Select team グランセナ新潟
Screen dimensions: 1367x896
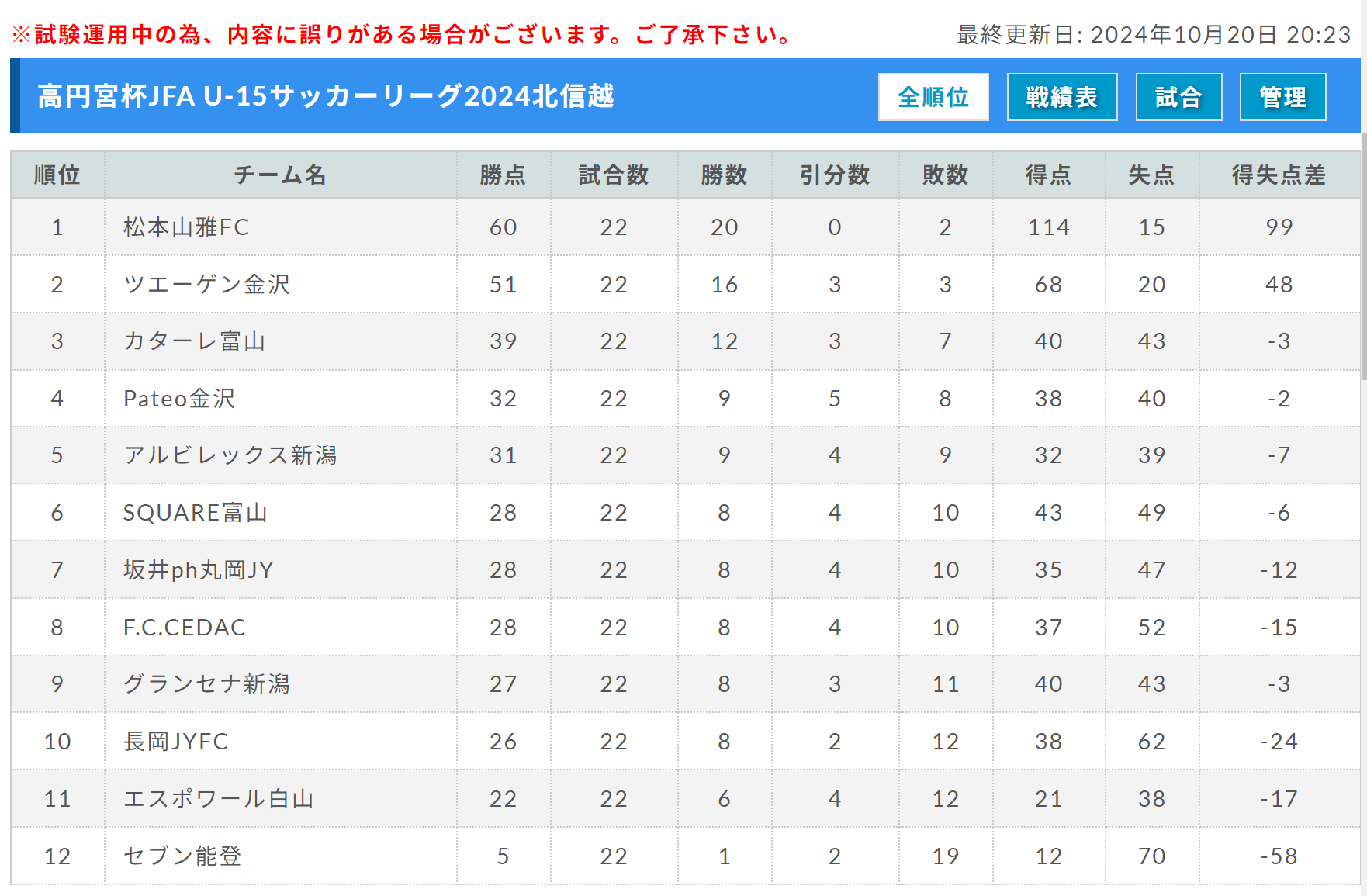pos(206,684)
